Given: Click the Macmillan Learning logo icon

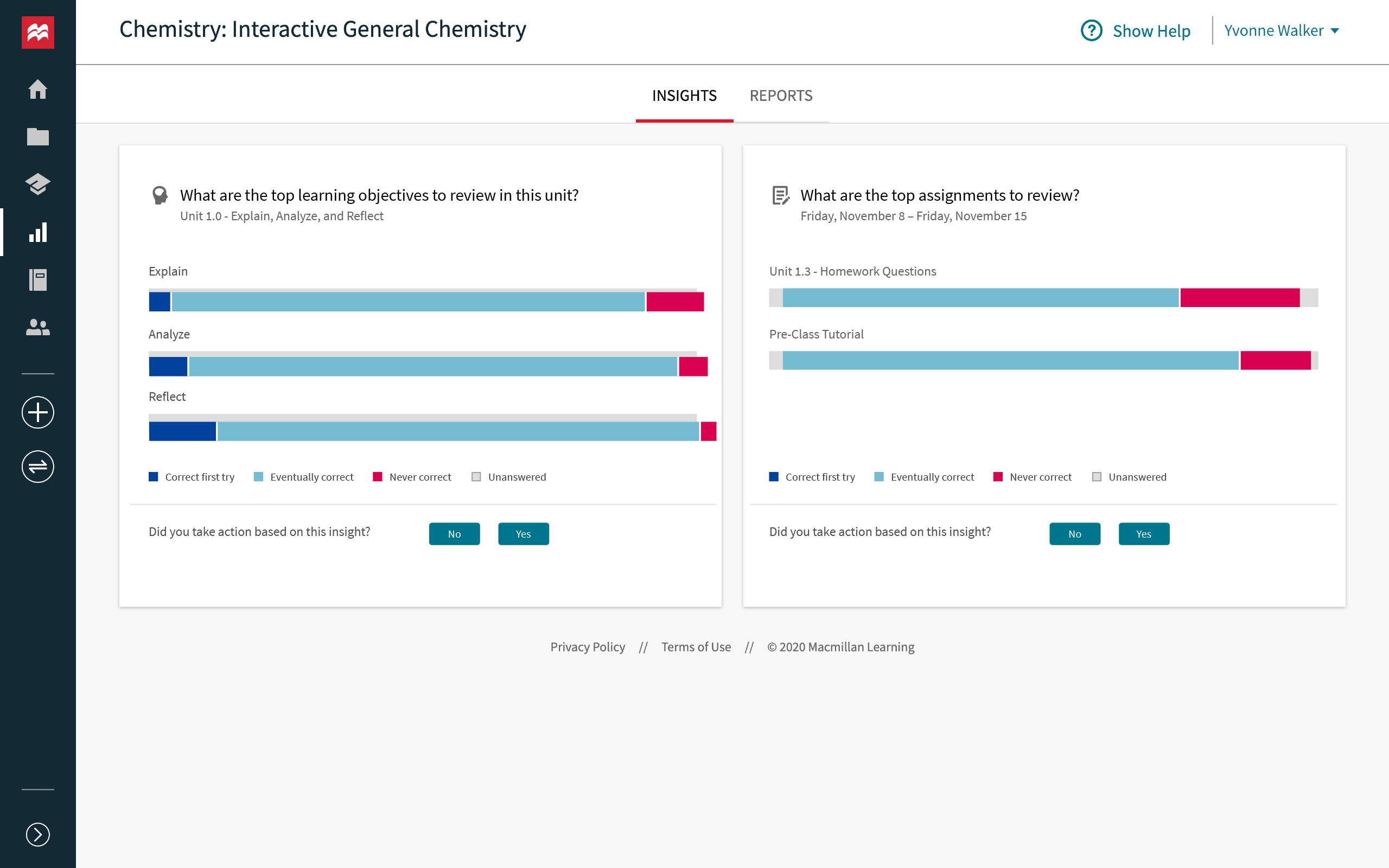Looking at the screenshot, I should (x=38, y=32).
